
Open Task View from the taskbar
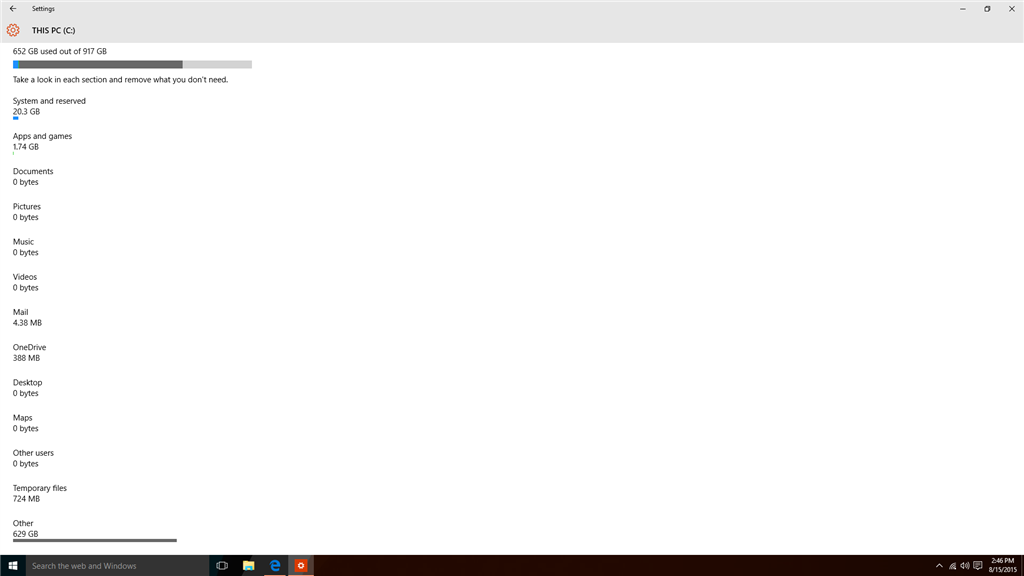click(x=222, y=566)
